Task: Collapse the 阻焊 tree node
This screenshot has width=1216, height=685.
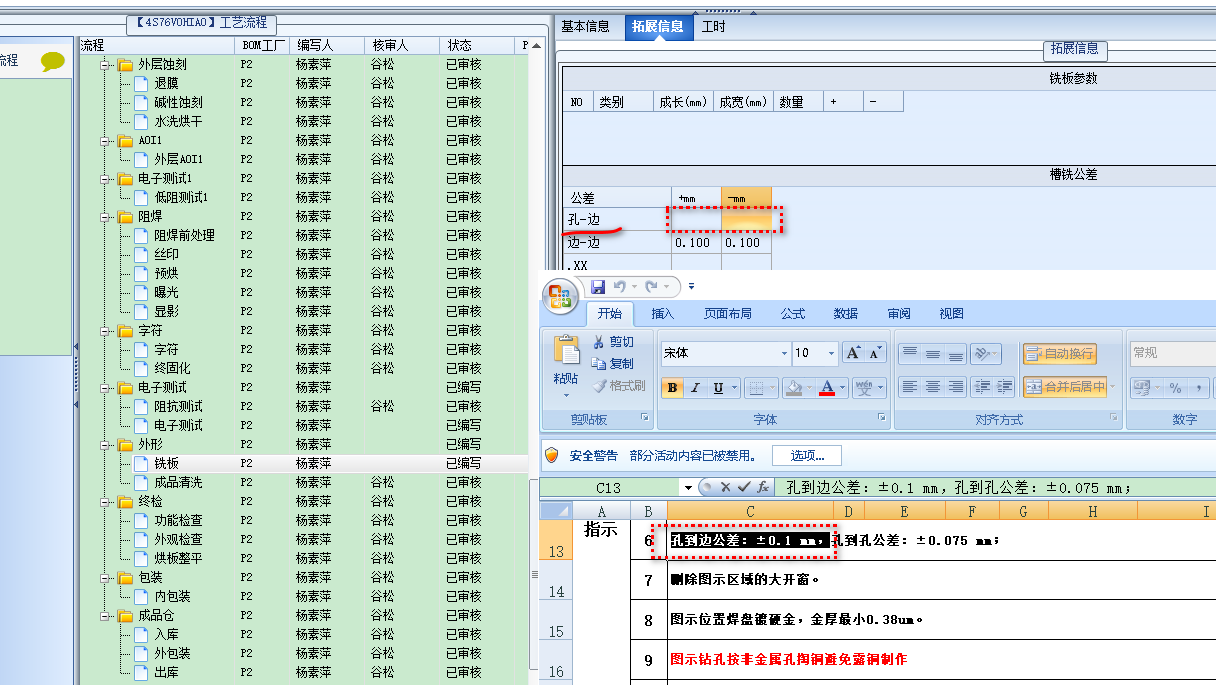Action: tap(105, 217)
